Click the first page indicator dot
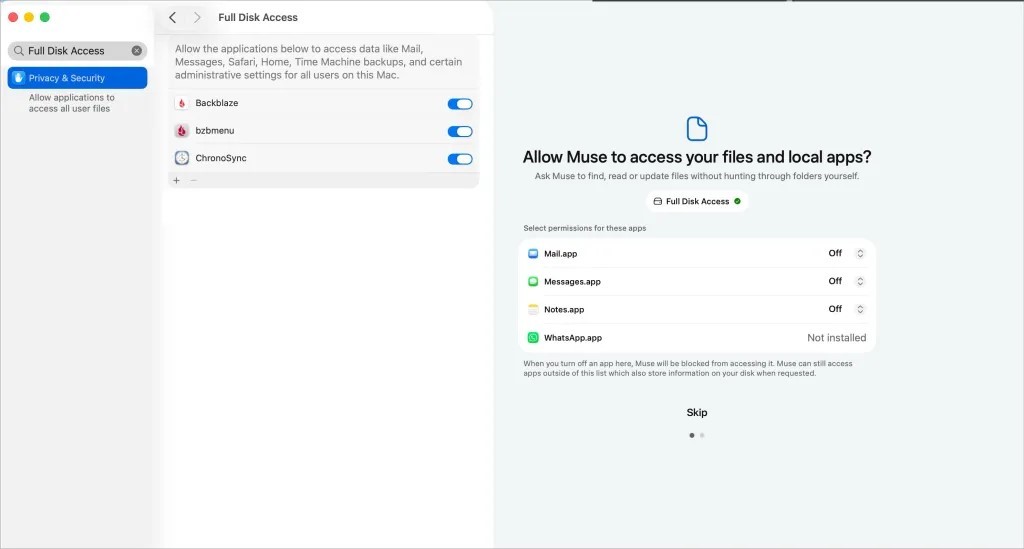 click(692, 435)
